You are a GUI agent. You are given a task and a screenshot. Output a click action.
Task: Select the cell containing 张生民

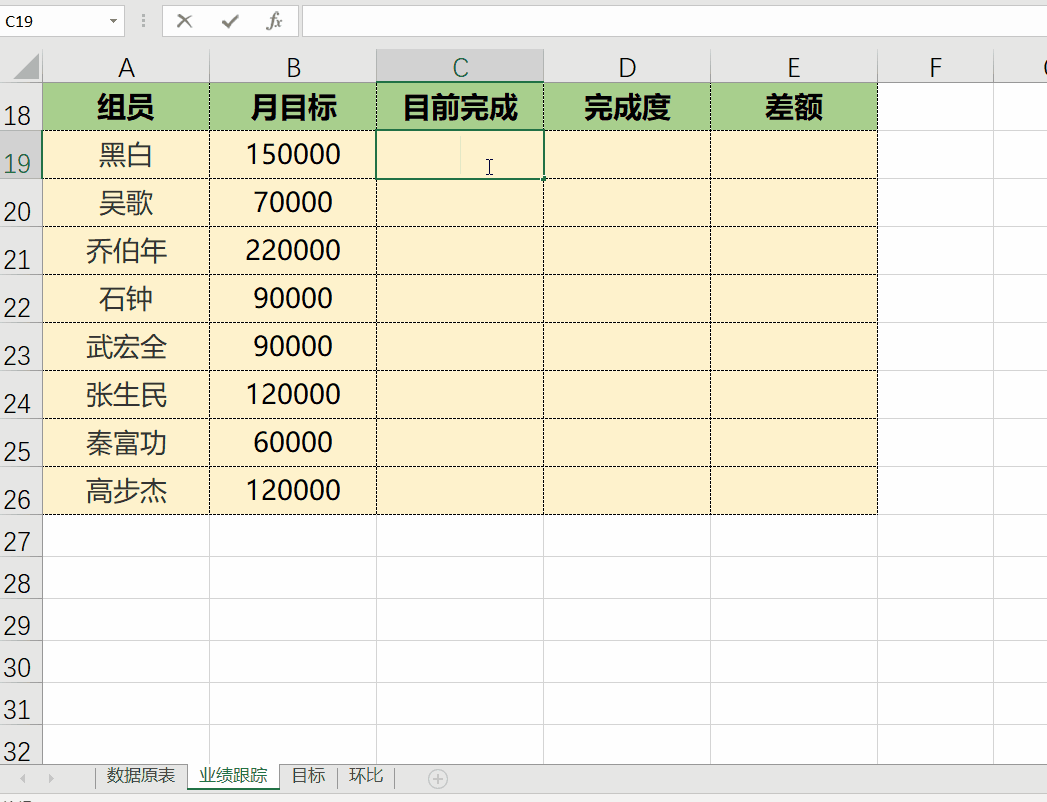pyautogui.click(x=126, y=395)
